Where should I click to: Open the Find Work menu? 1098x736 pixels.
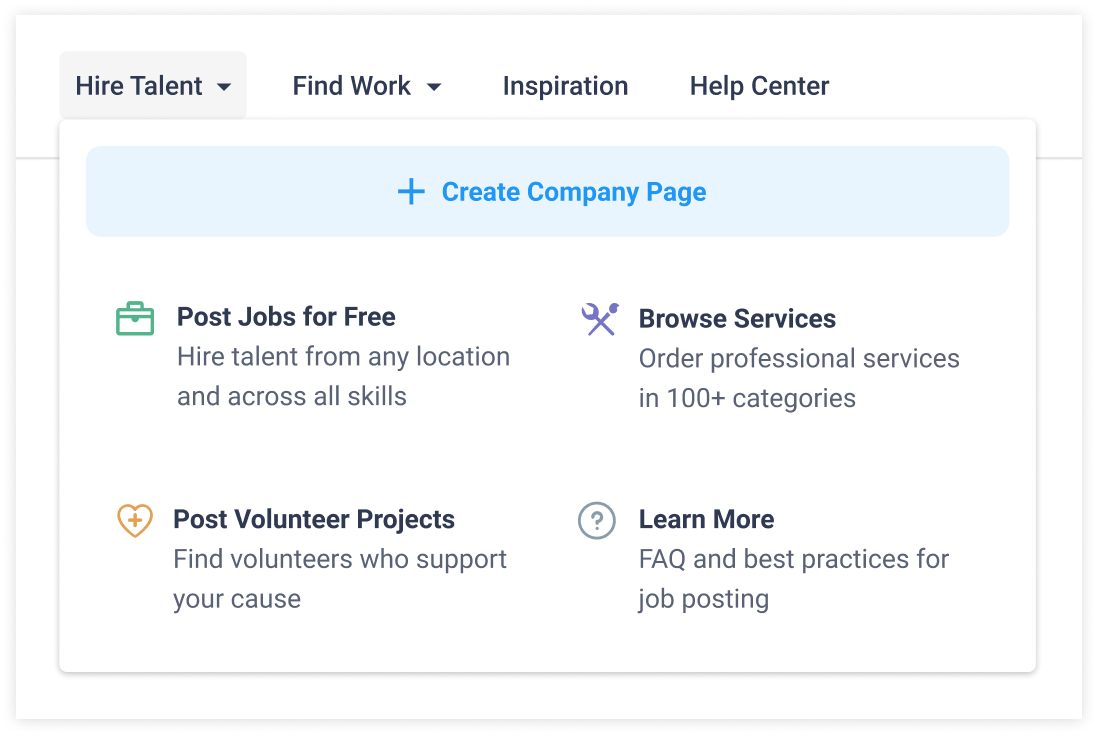[x=367, y=85]
